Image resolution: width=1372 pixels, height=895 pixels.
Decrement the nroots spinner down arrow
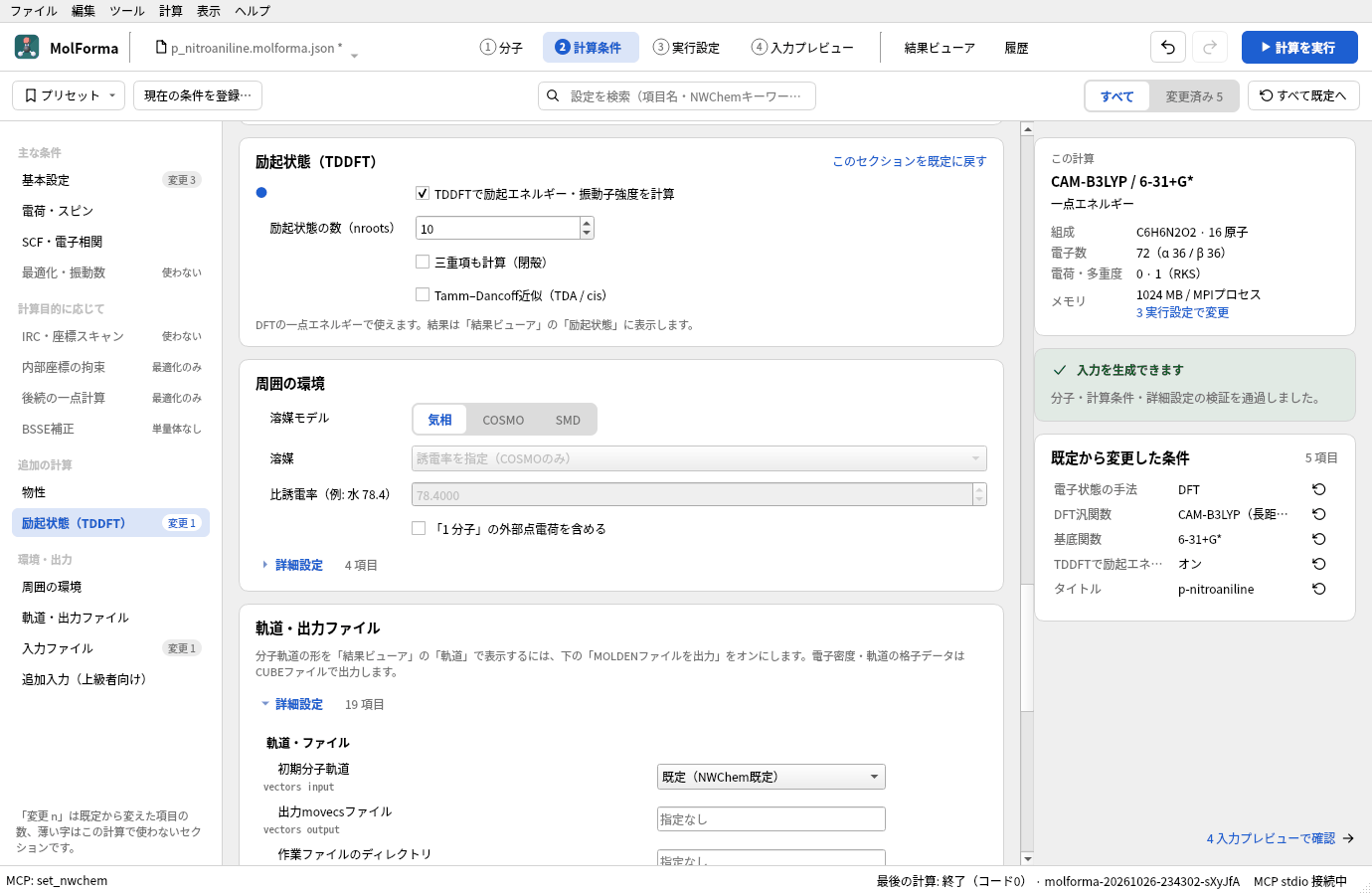[587, 234]
